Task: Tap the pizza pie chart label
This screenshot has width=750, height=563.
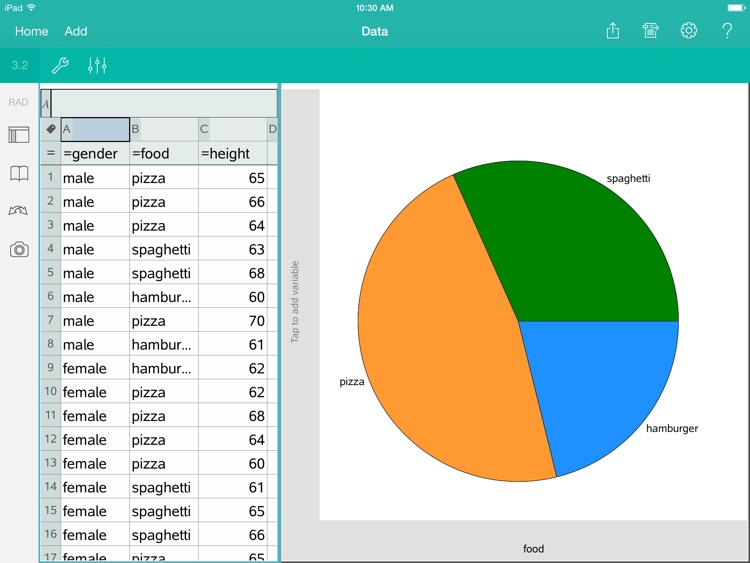Action: (x=352, y=382)
